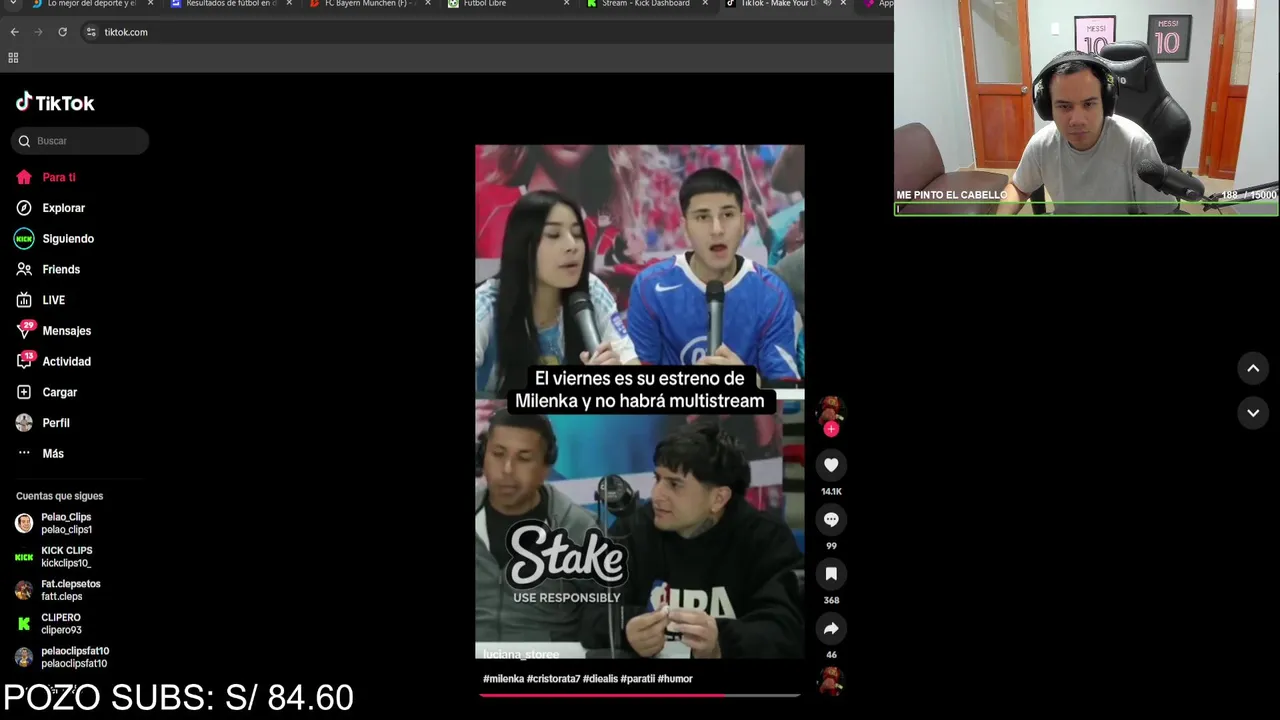Click the playing TikTok video

(x=640, y=401)
